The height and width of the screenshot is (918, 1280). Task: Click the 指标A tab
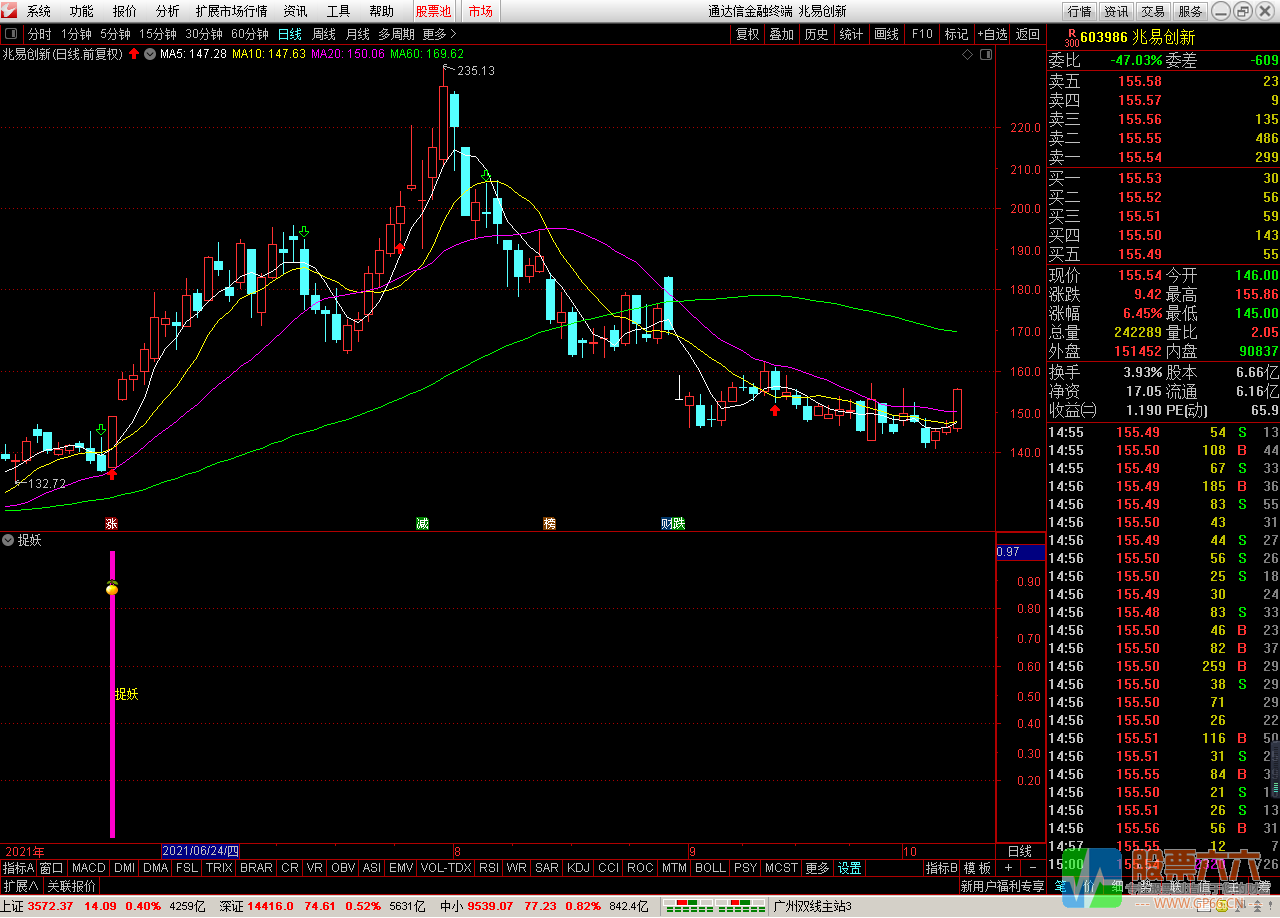18,868
